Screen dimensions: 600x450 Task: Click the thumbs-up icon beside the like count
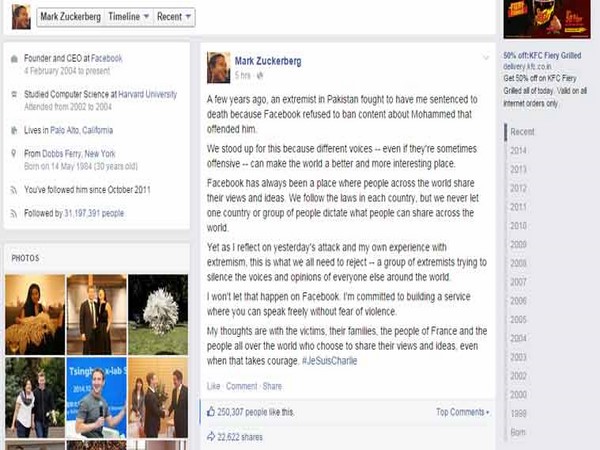click(211, 412)
